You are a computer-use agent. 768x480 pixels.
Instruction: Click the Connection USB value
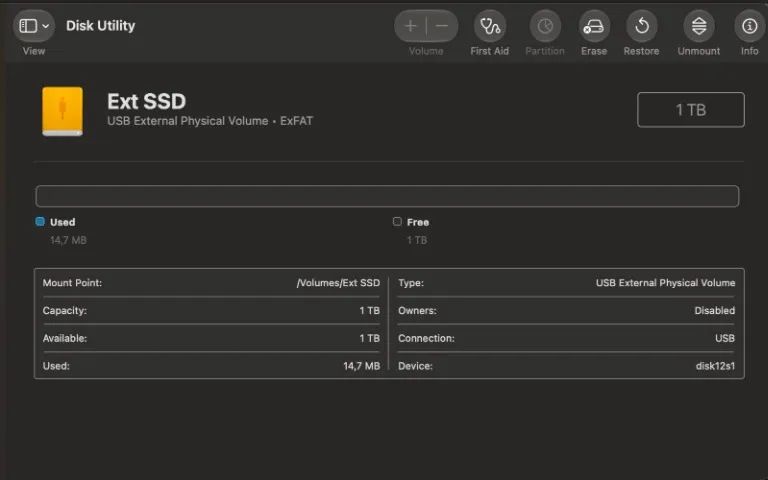[x=725, y=338]
